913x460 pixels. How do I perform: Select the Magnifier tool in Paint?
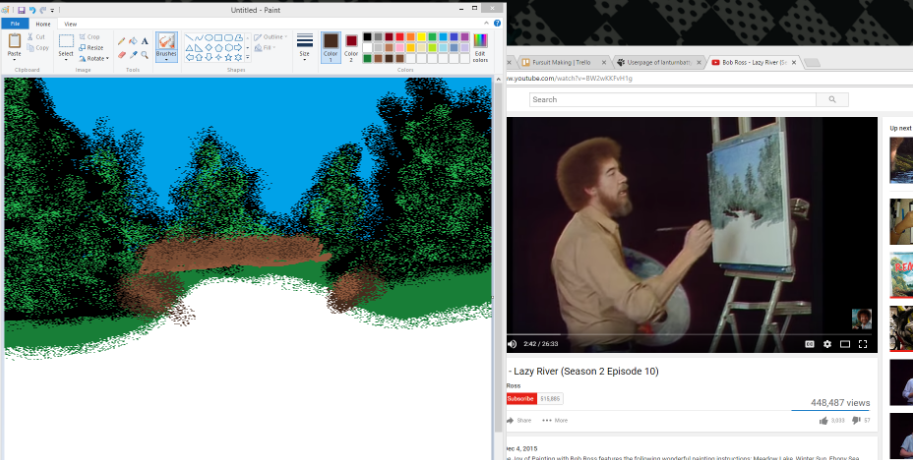point(144,55)
